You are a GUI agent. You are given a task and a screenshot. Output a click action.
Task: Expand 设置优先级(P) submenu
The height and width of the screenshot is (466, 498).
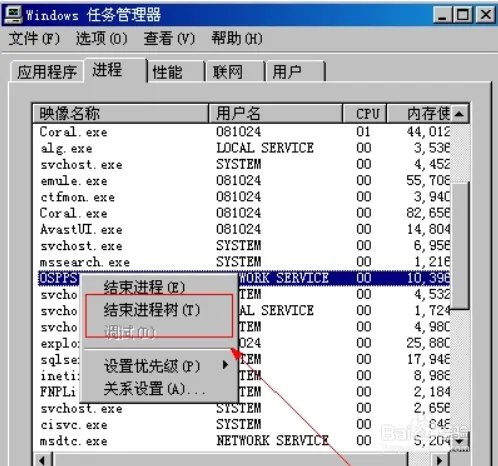pos(159,366)
